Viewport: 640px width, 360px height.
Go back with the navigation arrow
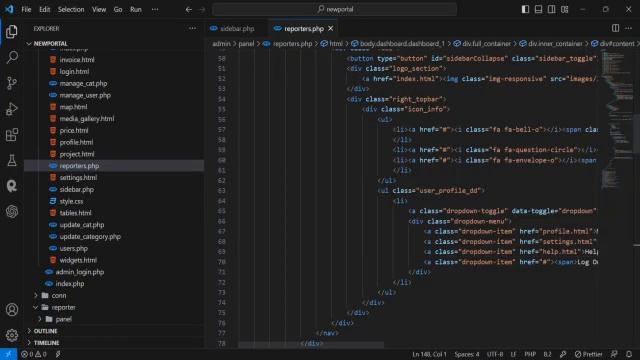[189, 9]
